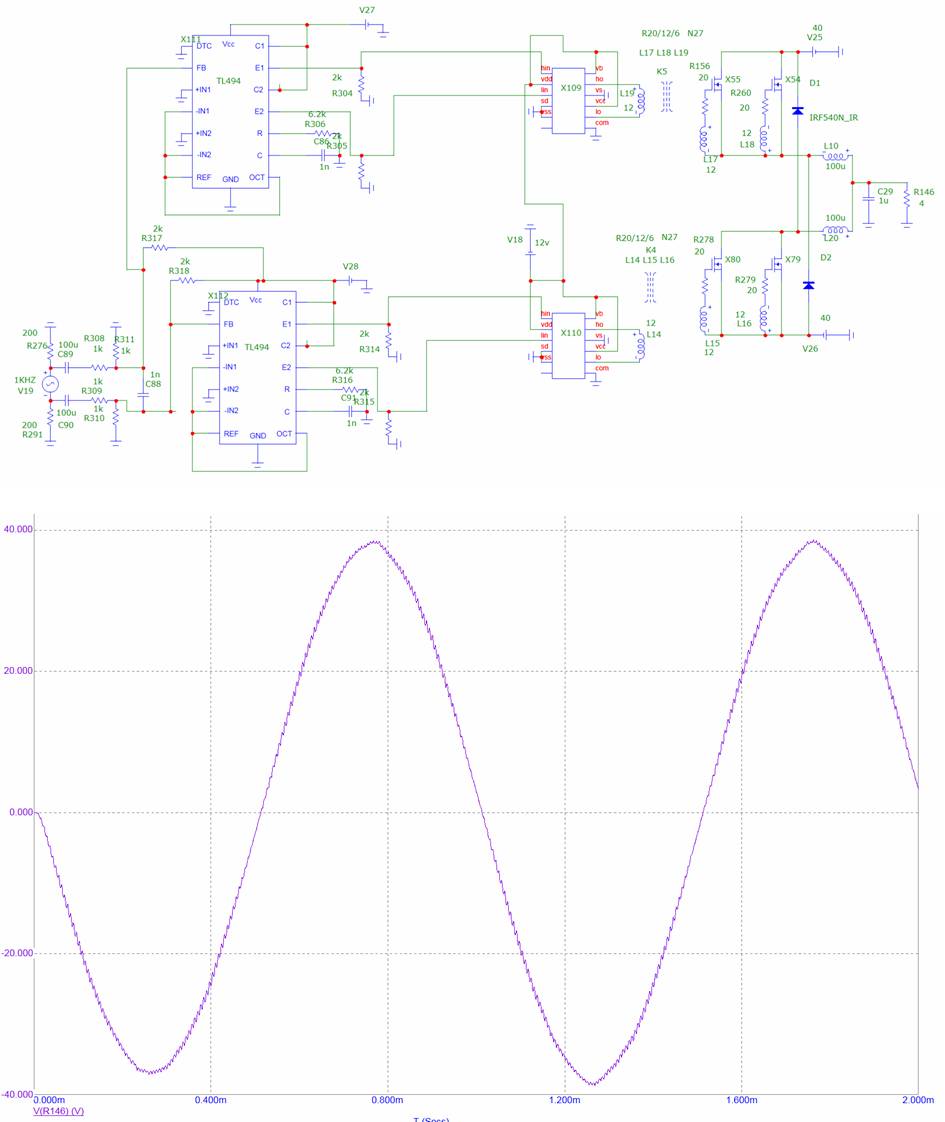This screenshot has height=1122, width=945.
Task: Select the C88 capacitor symbol
Action: pyautogui.click(x=144, y=394)
